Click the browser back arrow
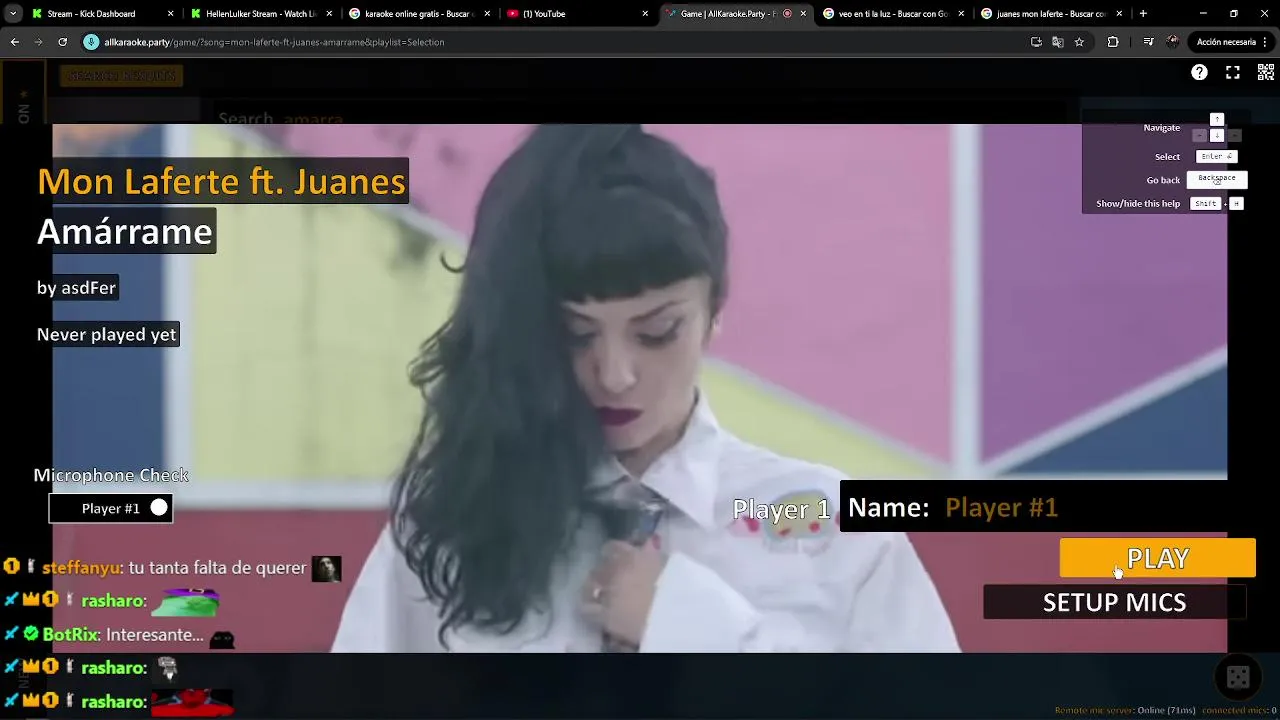Viewport: 1280px width, 720px height. point(14,42)
